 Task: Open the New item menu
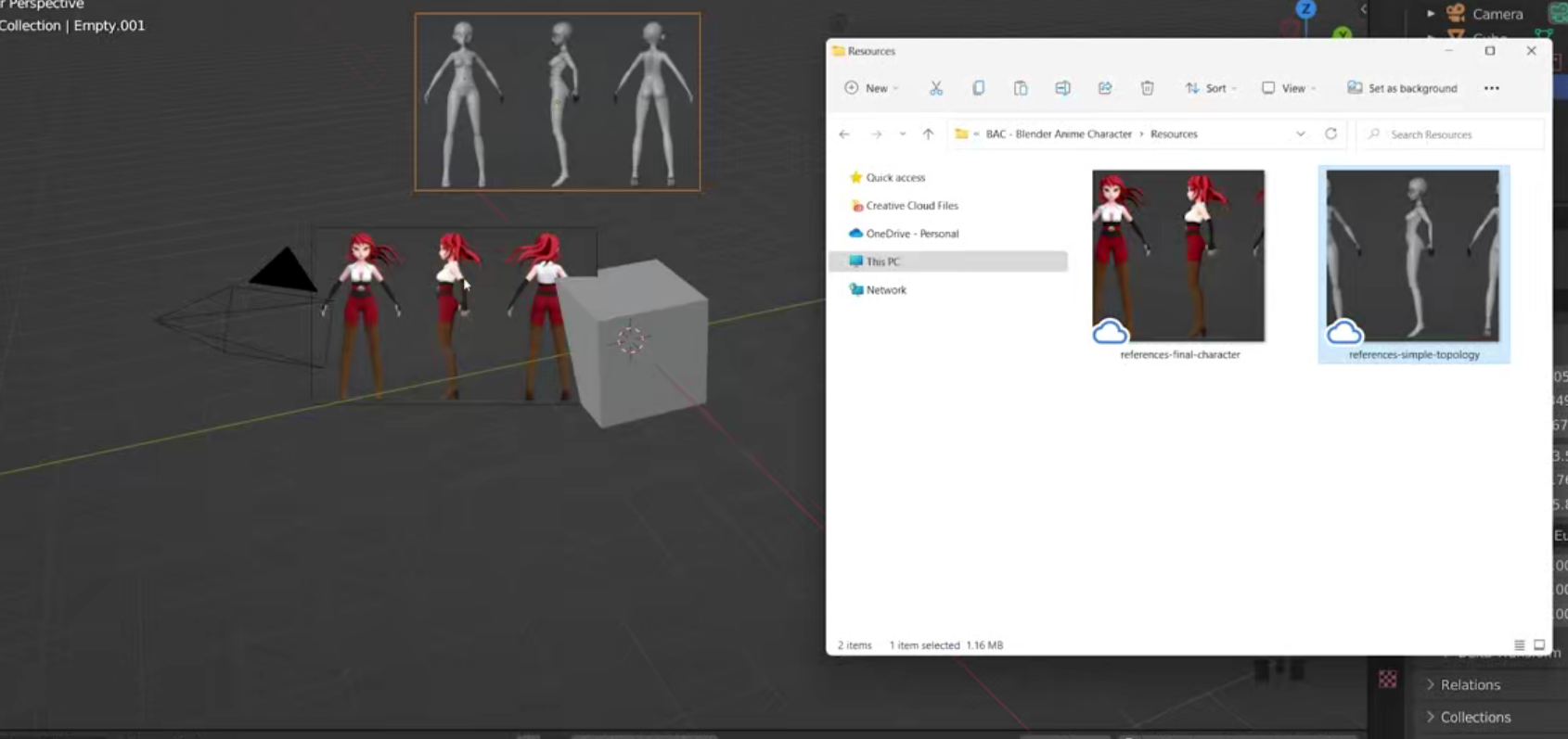tap(870, 88)
